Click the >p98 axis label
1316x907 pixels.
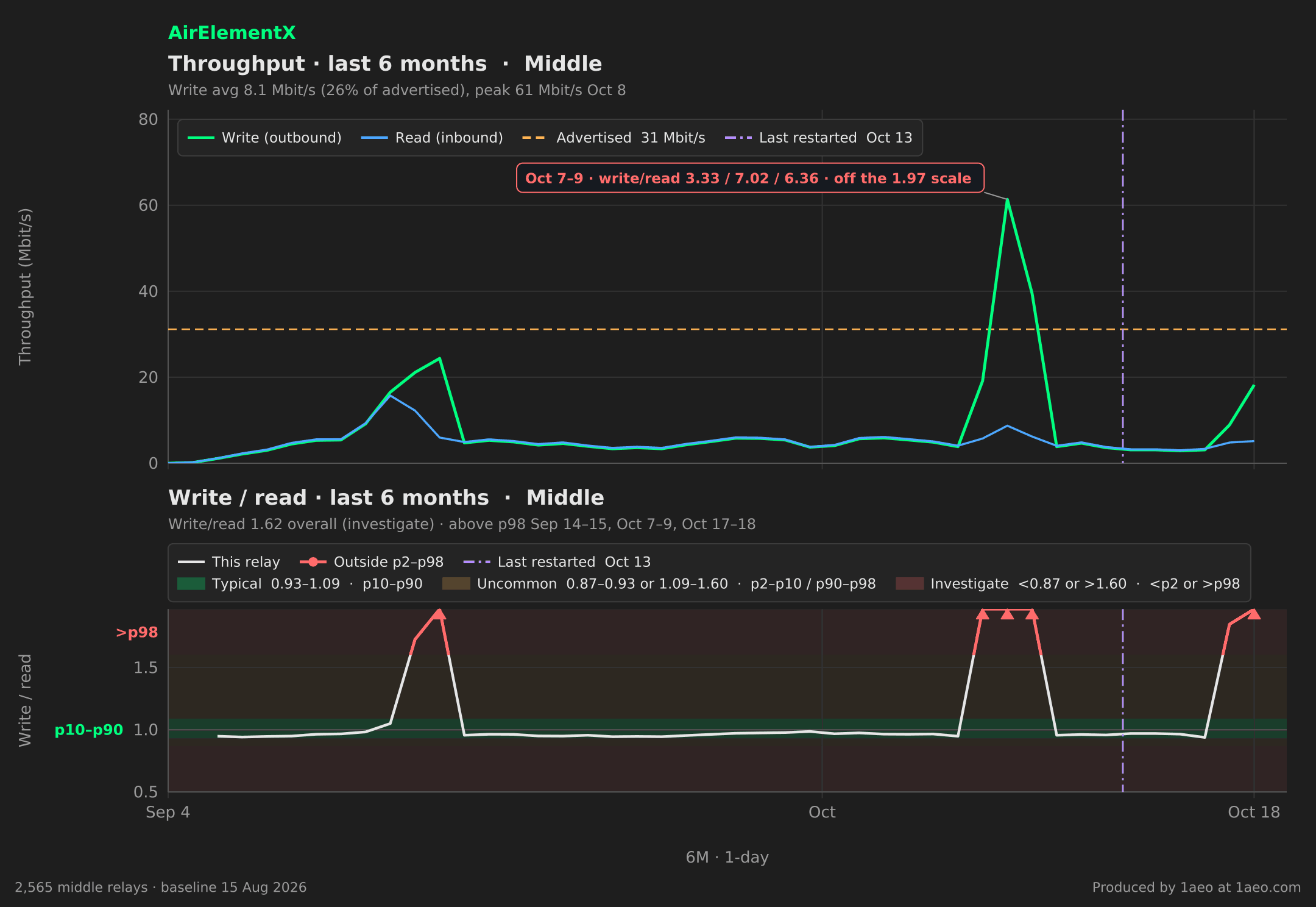[137, 633]
